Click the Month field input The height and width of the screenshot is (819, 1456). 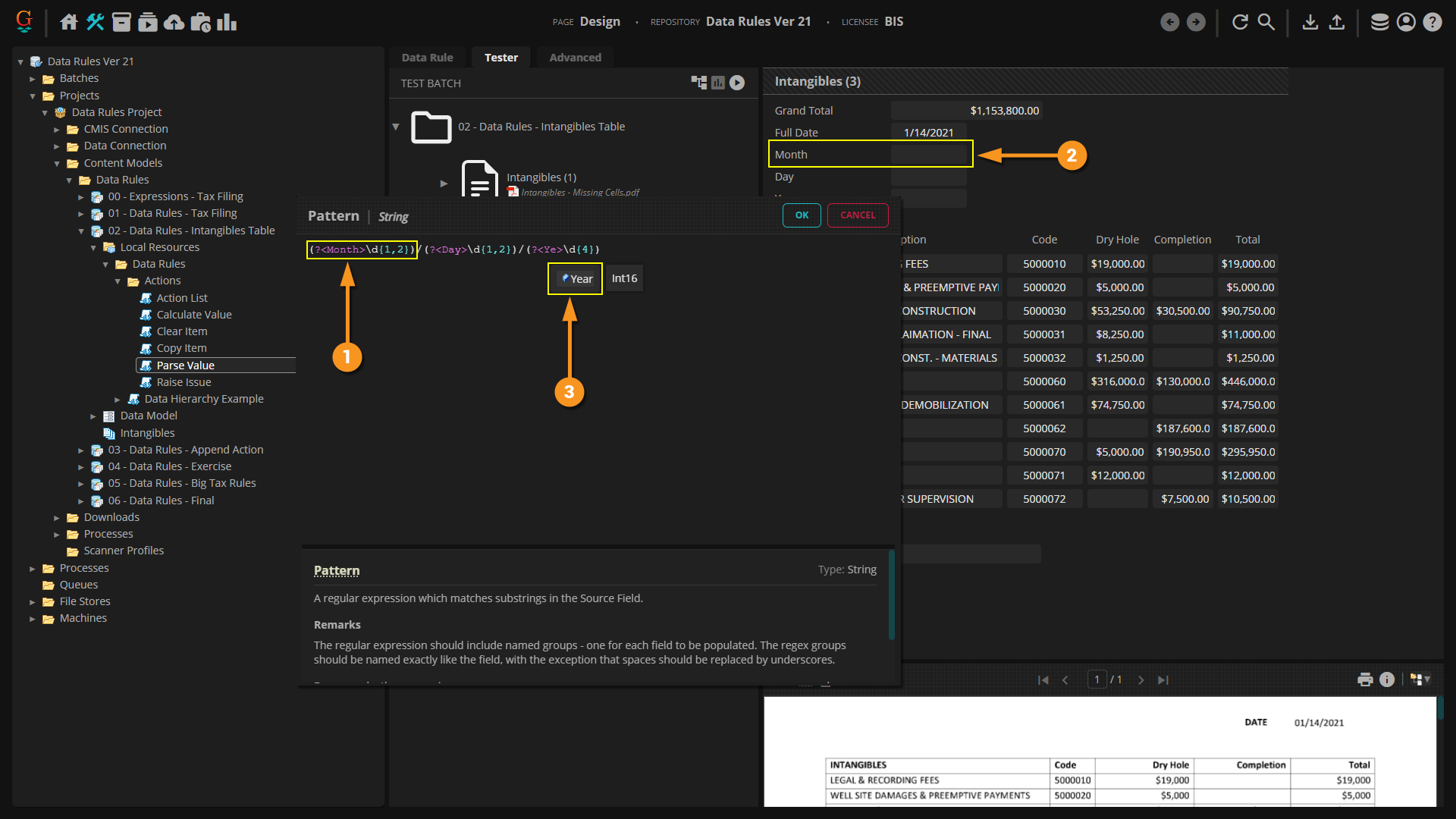928,155
